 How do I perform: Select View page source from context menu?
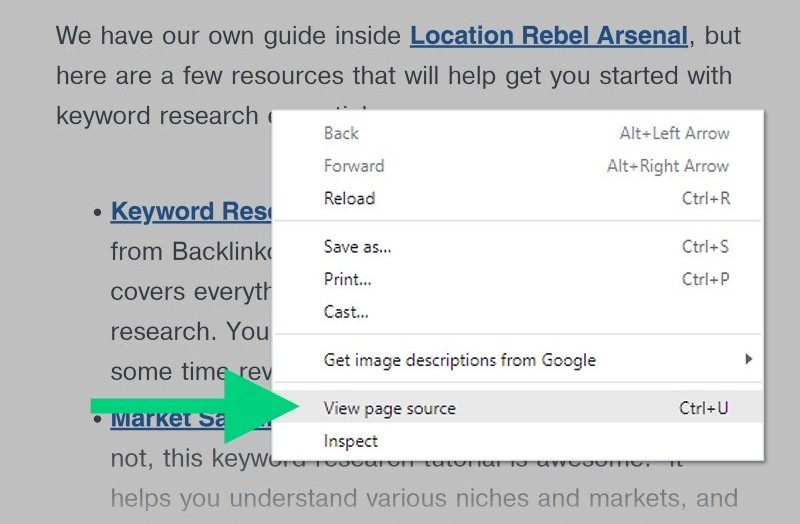pyautogui.click(x=390, y=408)
